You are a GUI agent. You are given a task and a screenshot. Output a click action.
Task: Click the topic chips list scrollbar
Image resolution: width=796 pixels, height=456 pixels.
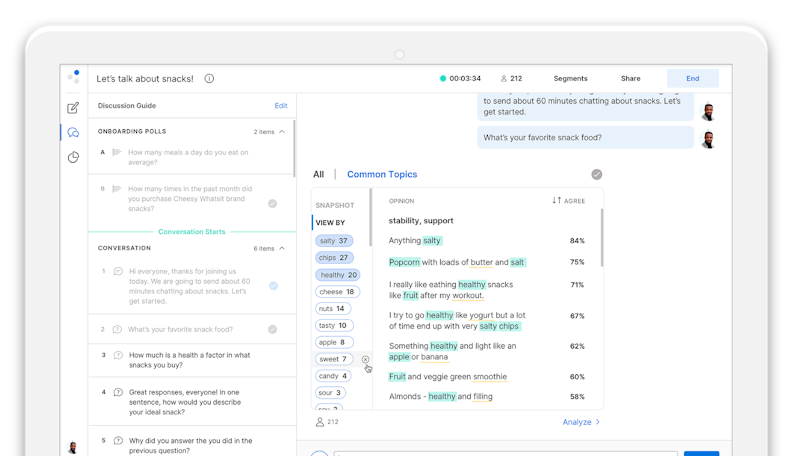[x=371, y=217]
